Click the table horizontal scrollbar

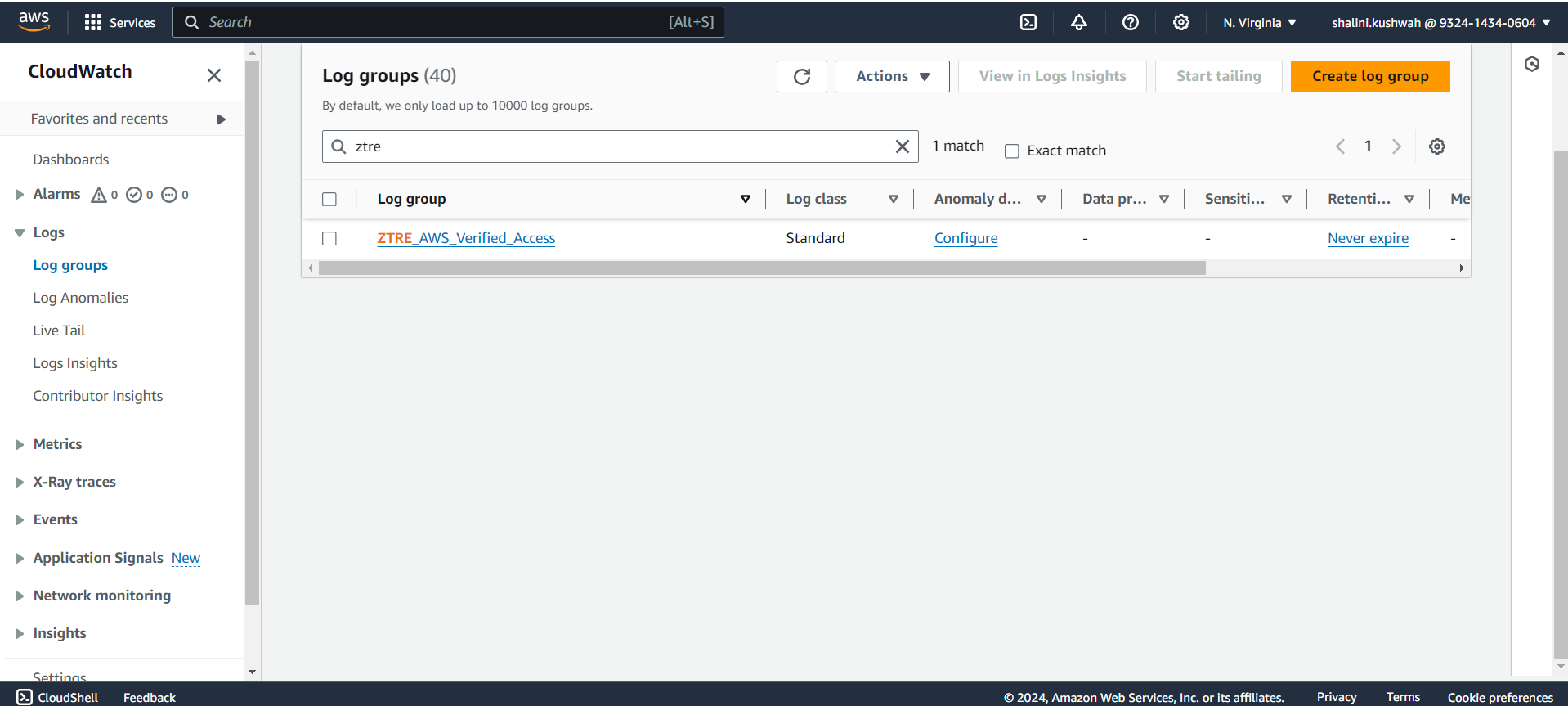pos(762,268)
